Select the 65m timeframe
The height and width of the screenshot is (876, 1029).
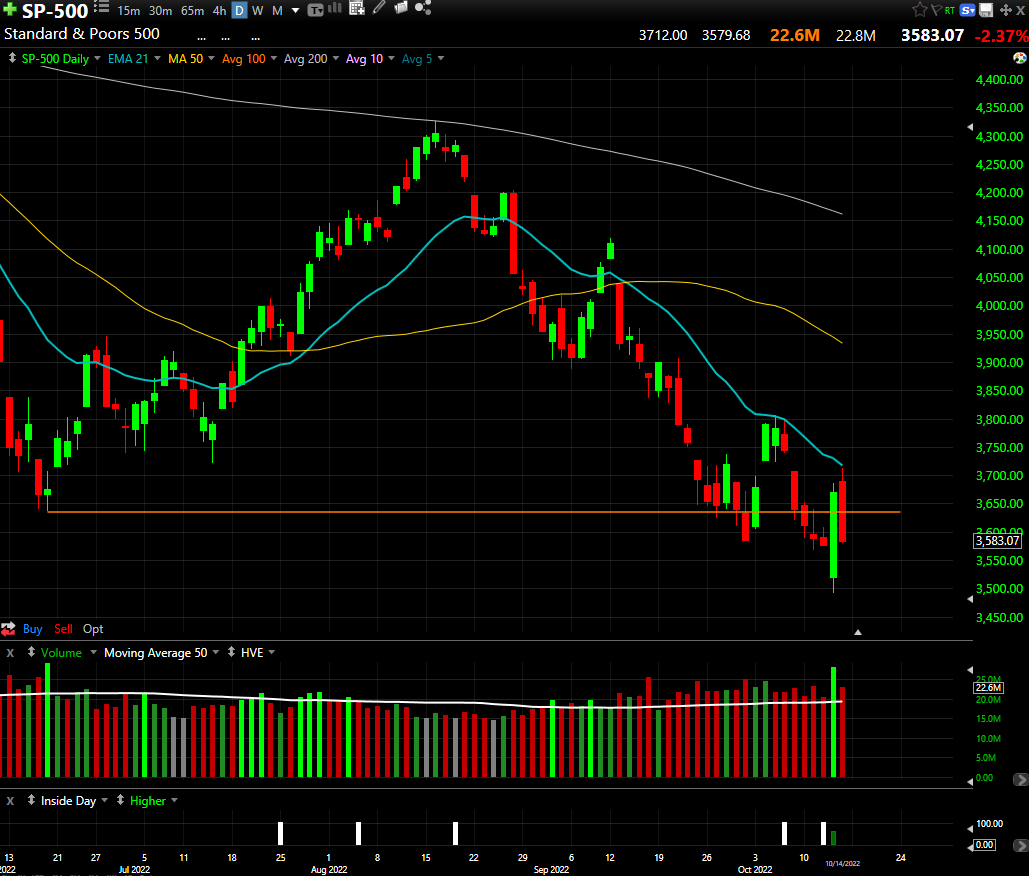(x=192, y=10)
